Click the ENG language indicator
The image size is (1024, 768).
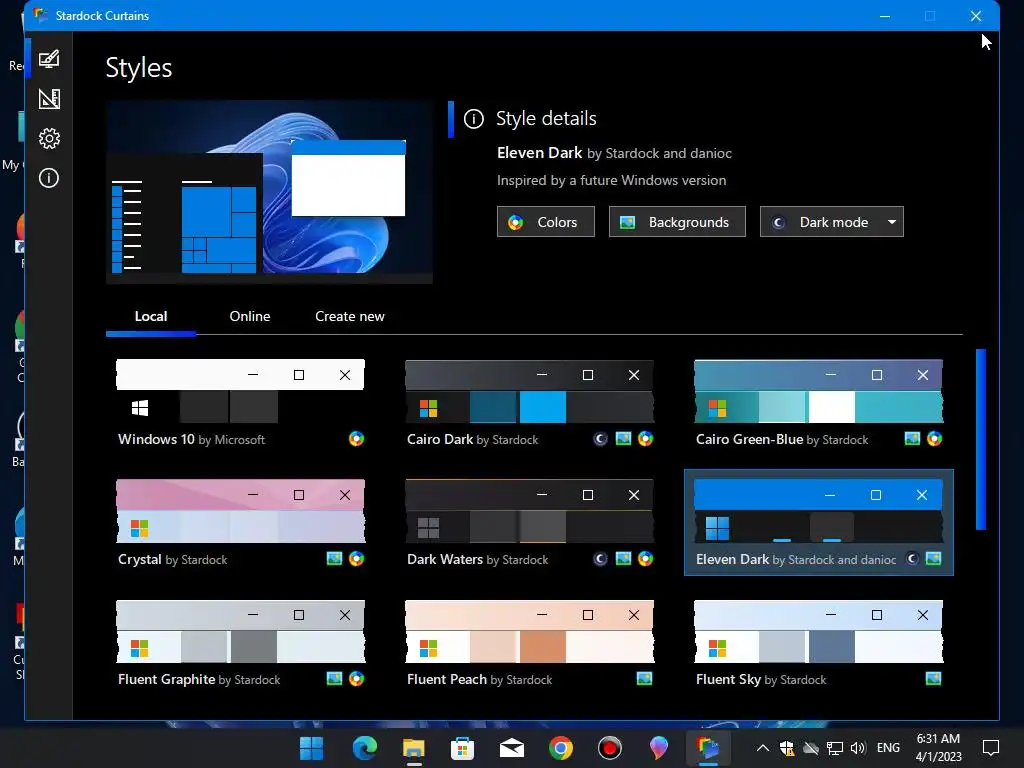pyautogui.click(x=888, y=748)
